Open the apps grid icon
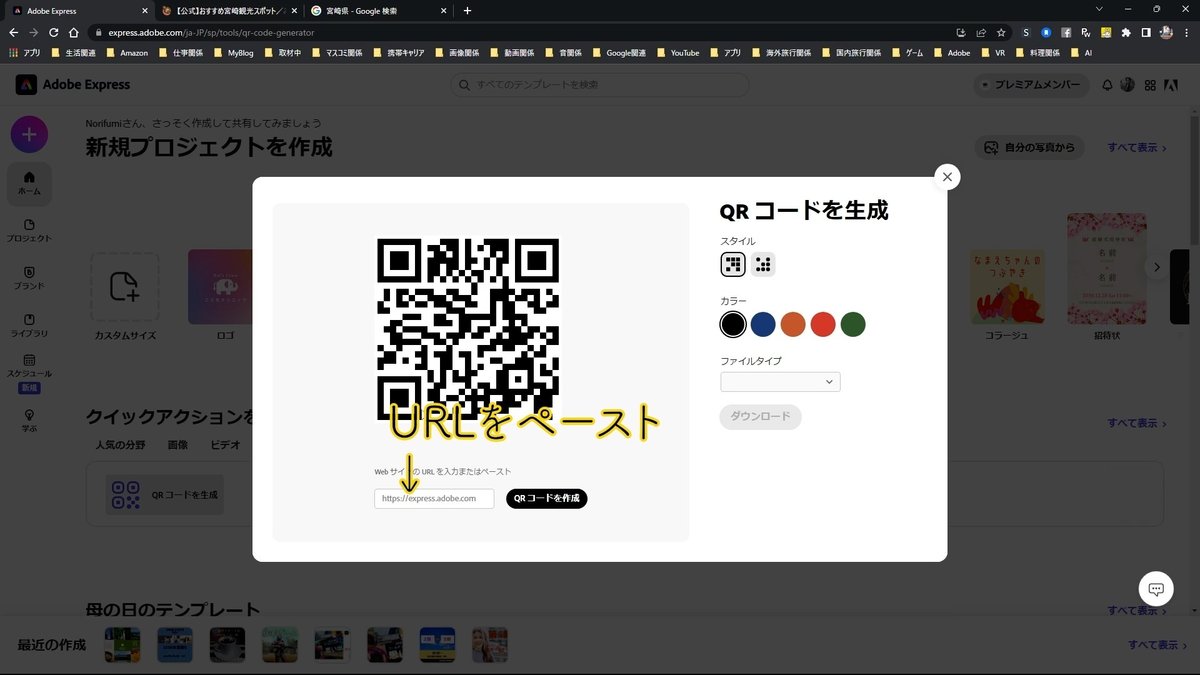The width and height of the screenshot is (1200, 675). click(1150, 85)
